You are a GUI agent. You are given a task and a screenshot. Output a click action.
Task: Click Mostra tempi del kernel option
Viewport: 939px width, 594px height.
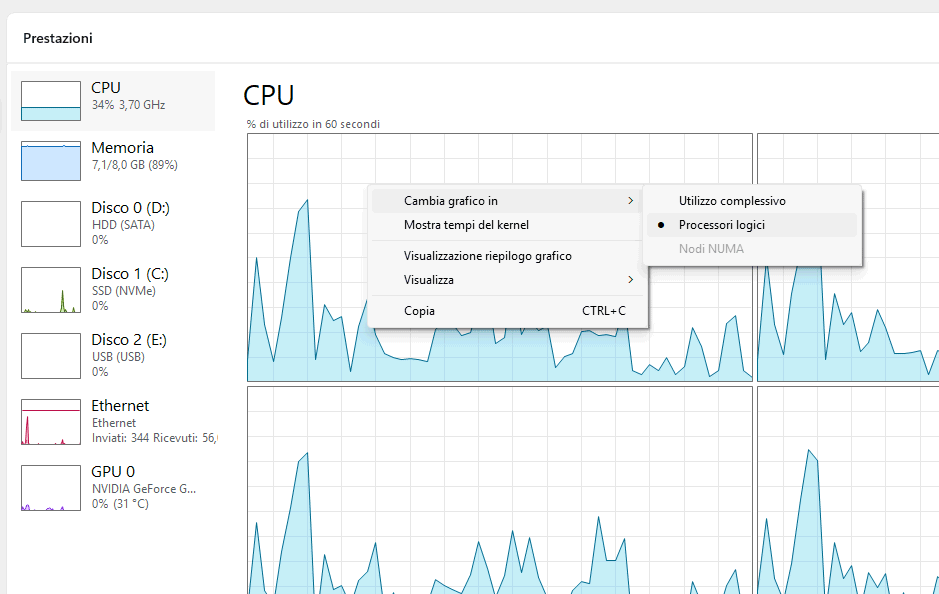coord(507,225)
